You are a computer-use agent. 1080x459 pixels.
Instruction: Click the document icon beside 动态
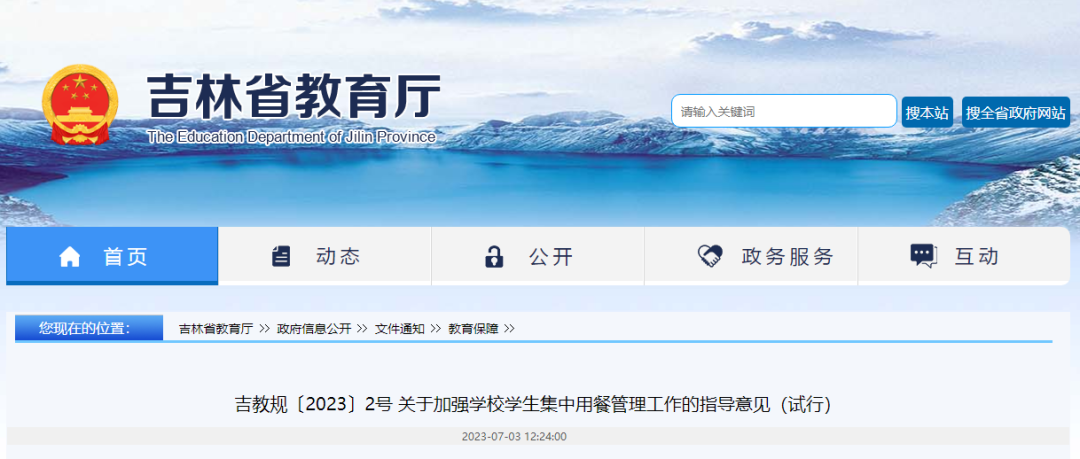pos(281,256)
